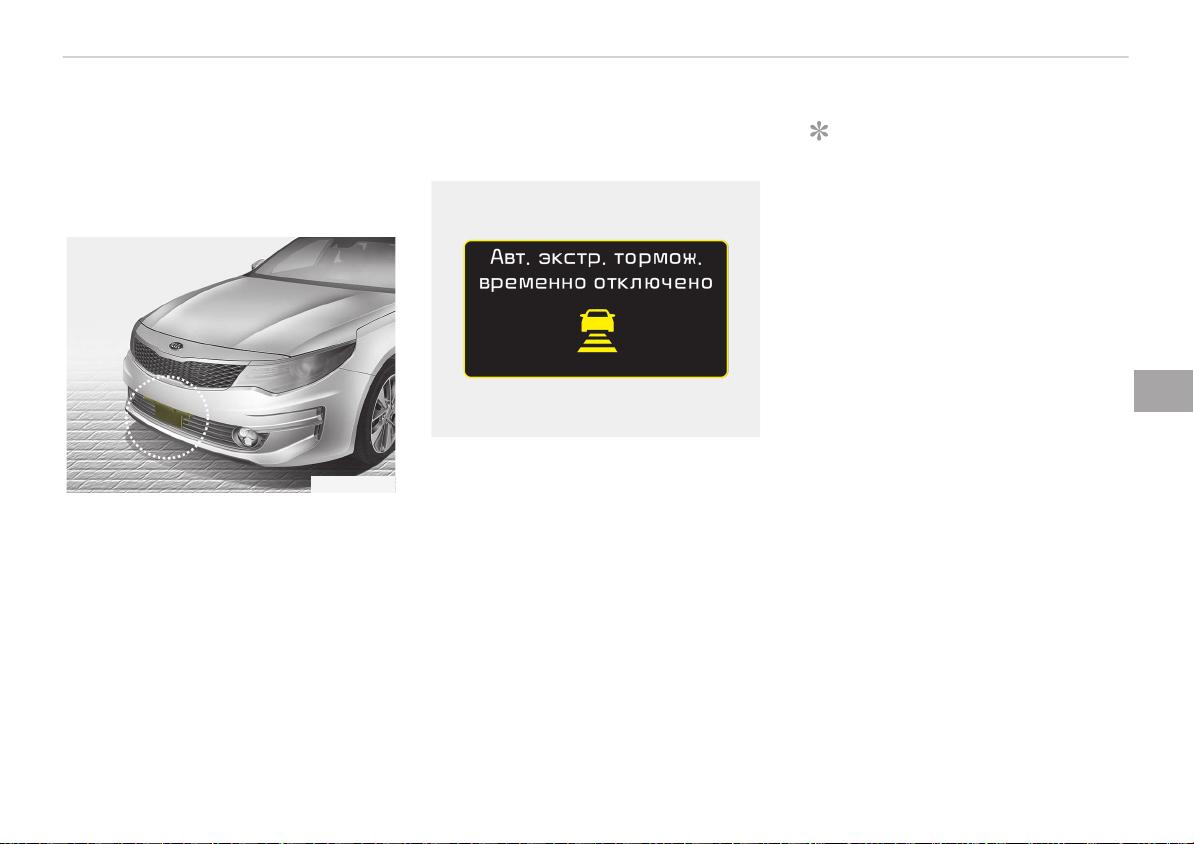Viewport: 1194px width, 844px height.
Task: Click the text "временно отключено"
Action: click(595, 283)
